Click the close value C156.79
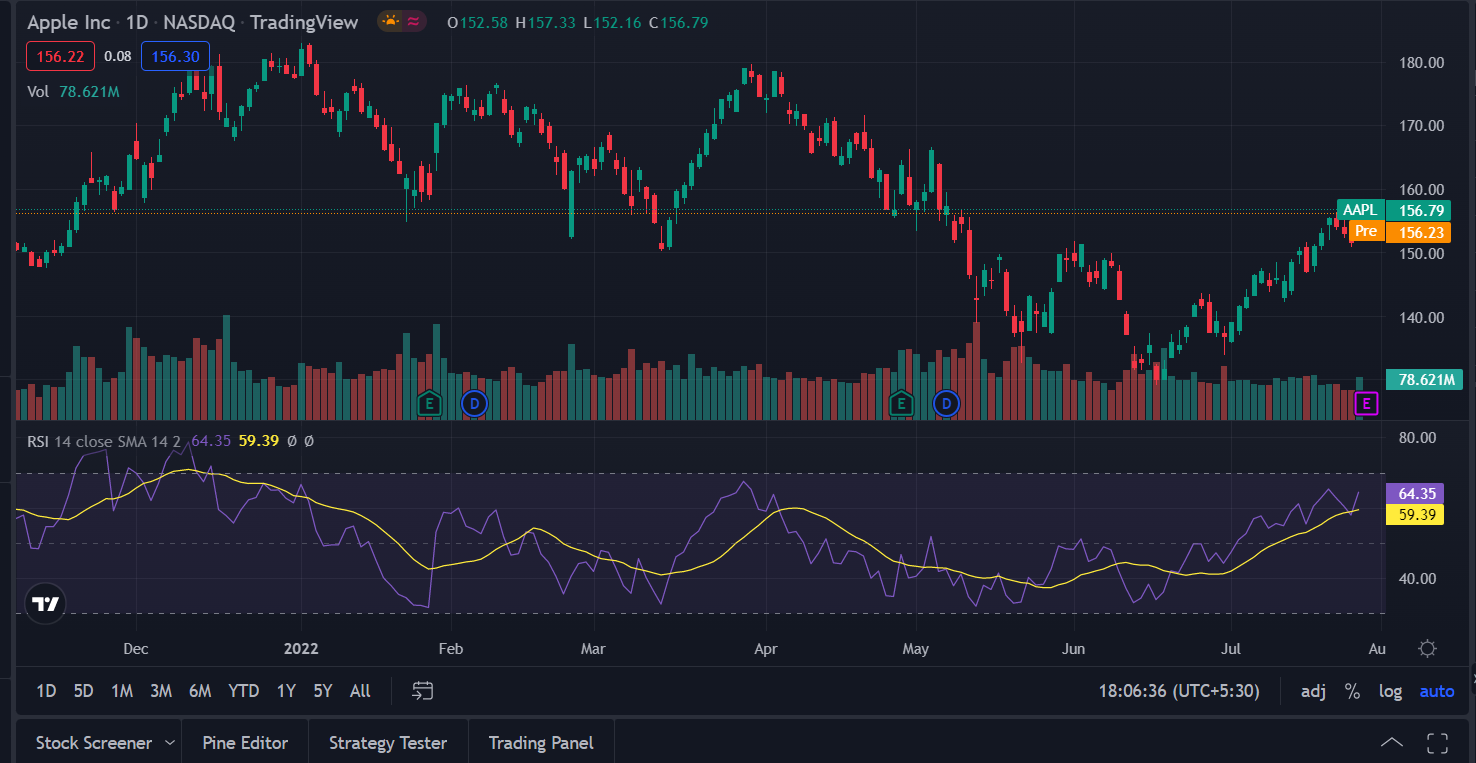Image resolution: width=1476 pixels, height=763 pixels. pyautogui.click(x=678, y=22)
